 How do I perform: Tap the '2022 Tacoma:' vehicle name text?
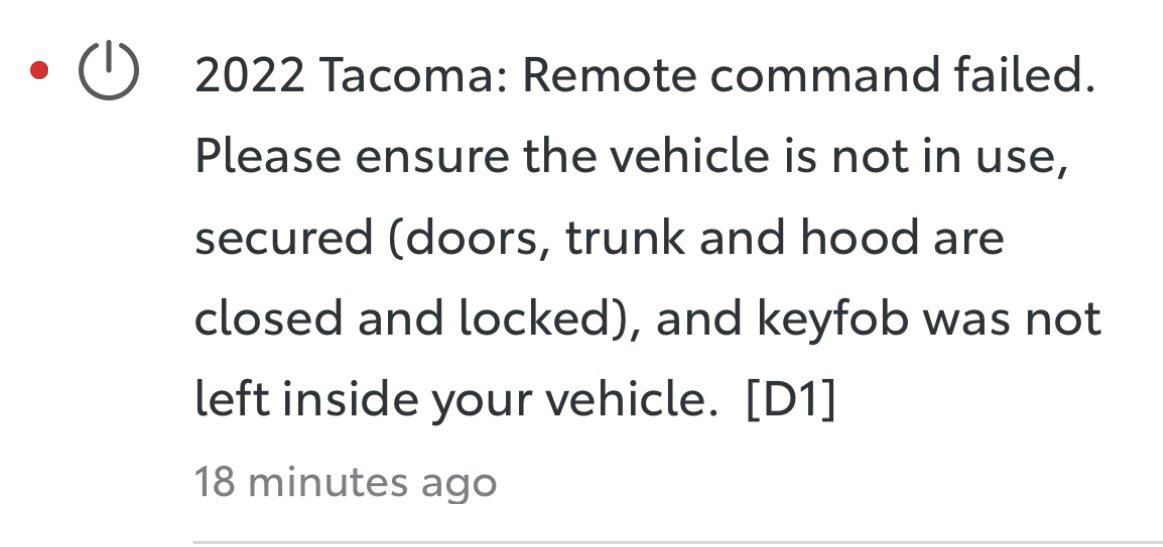351,76
